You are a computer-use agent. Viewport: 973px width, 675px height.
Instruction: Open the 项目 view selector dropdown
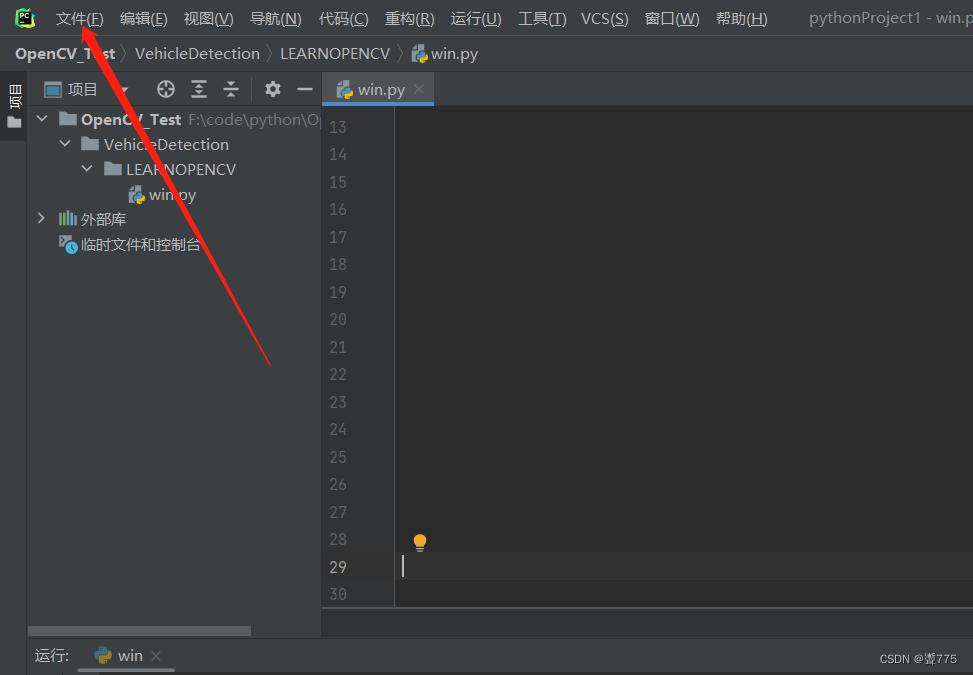[86, 89]
